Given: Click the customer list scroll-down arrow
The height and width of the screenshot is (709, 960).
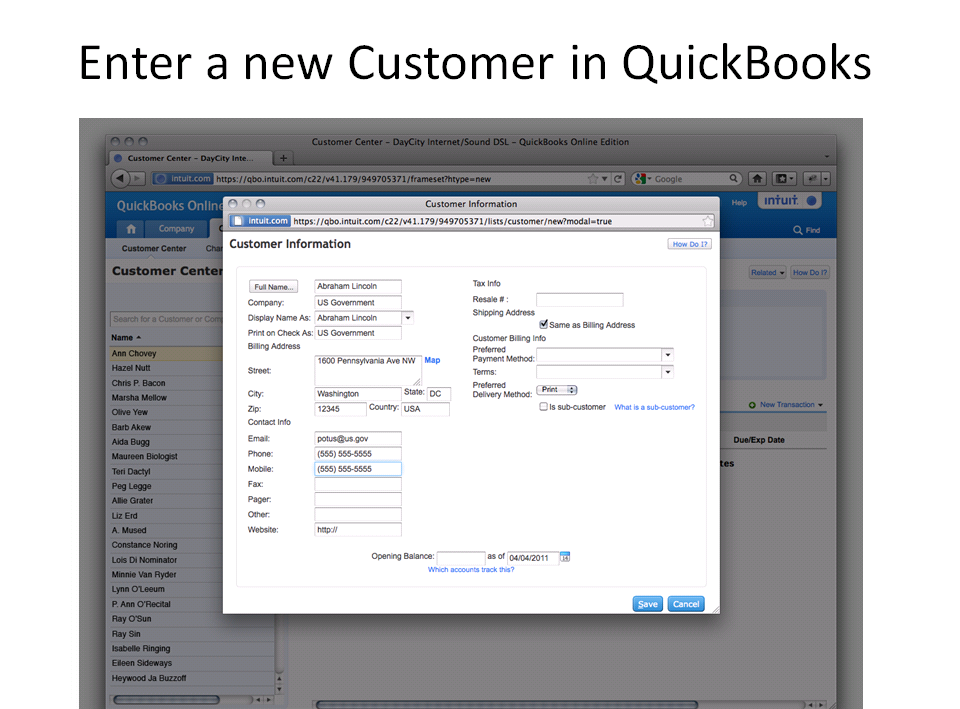Looking at the screenshot, I should click(279, 689).
